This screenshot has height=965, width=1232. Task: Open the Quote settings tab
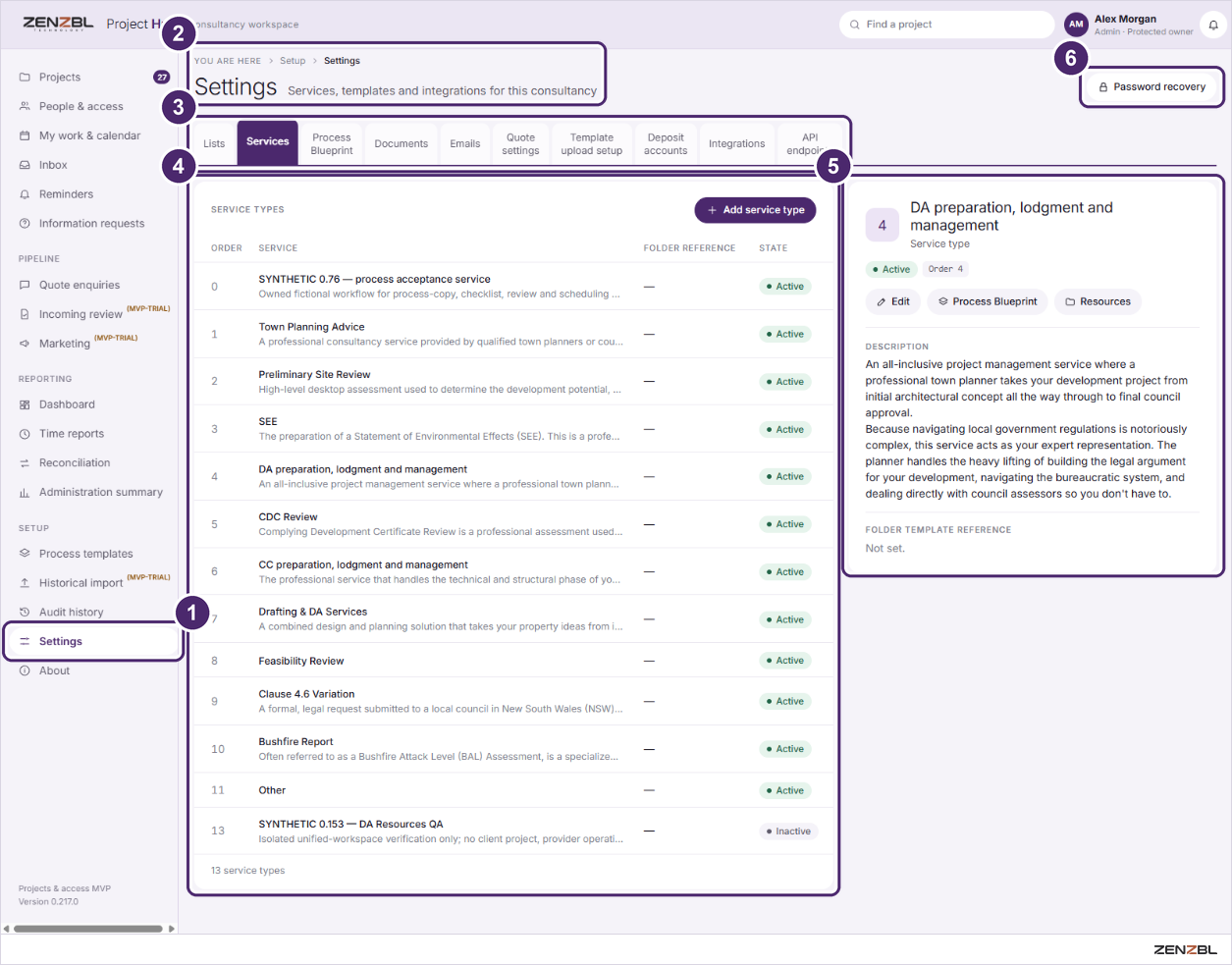coord(520,143)
